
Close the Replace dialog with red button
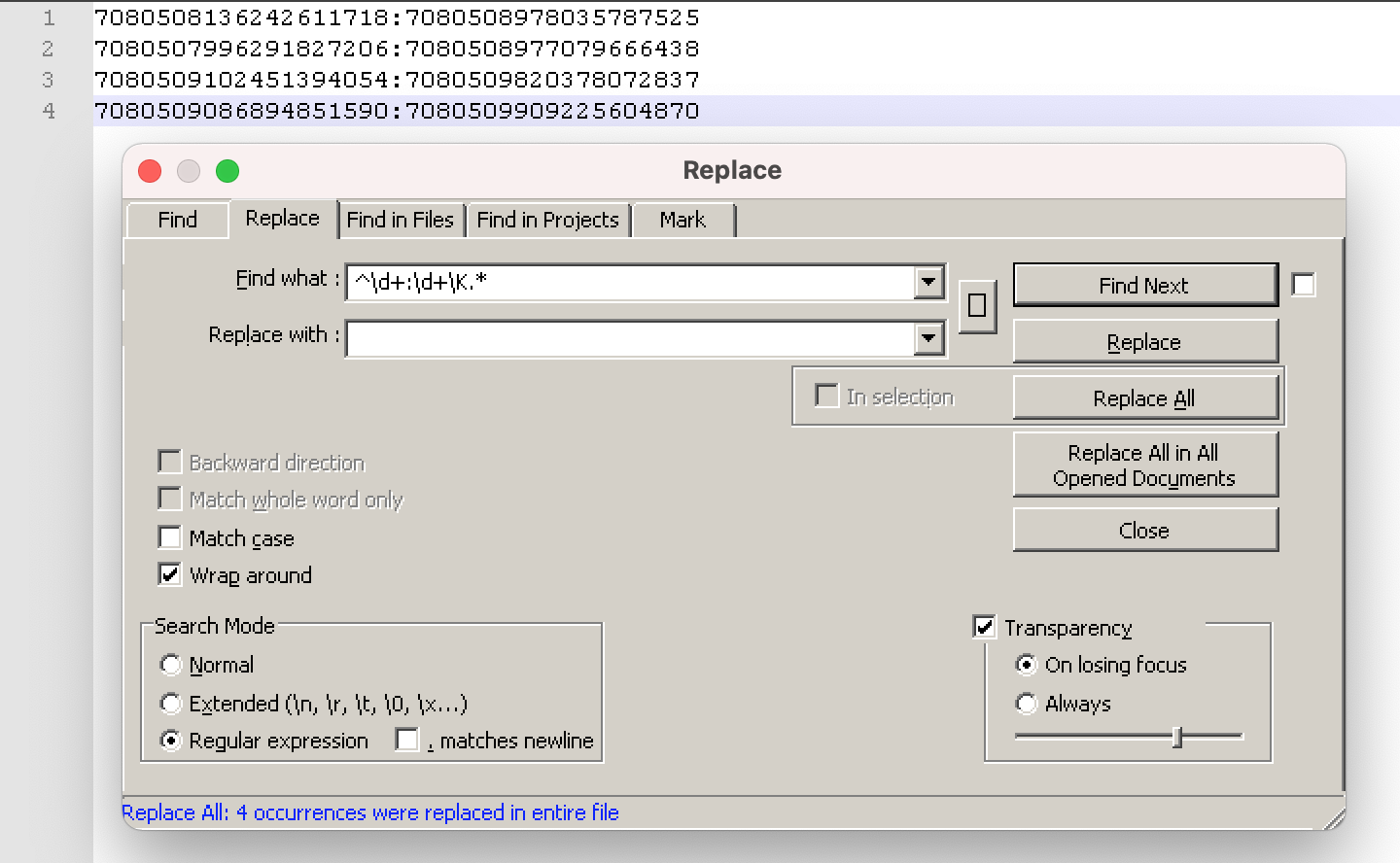[150, 171]
